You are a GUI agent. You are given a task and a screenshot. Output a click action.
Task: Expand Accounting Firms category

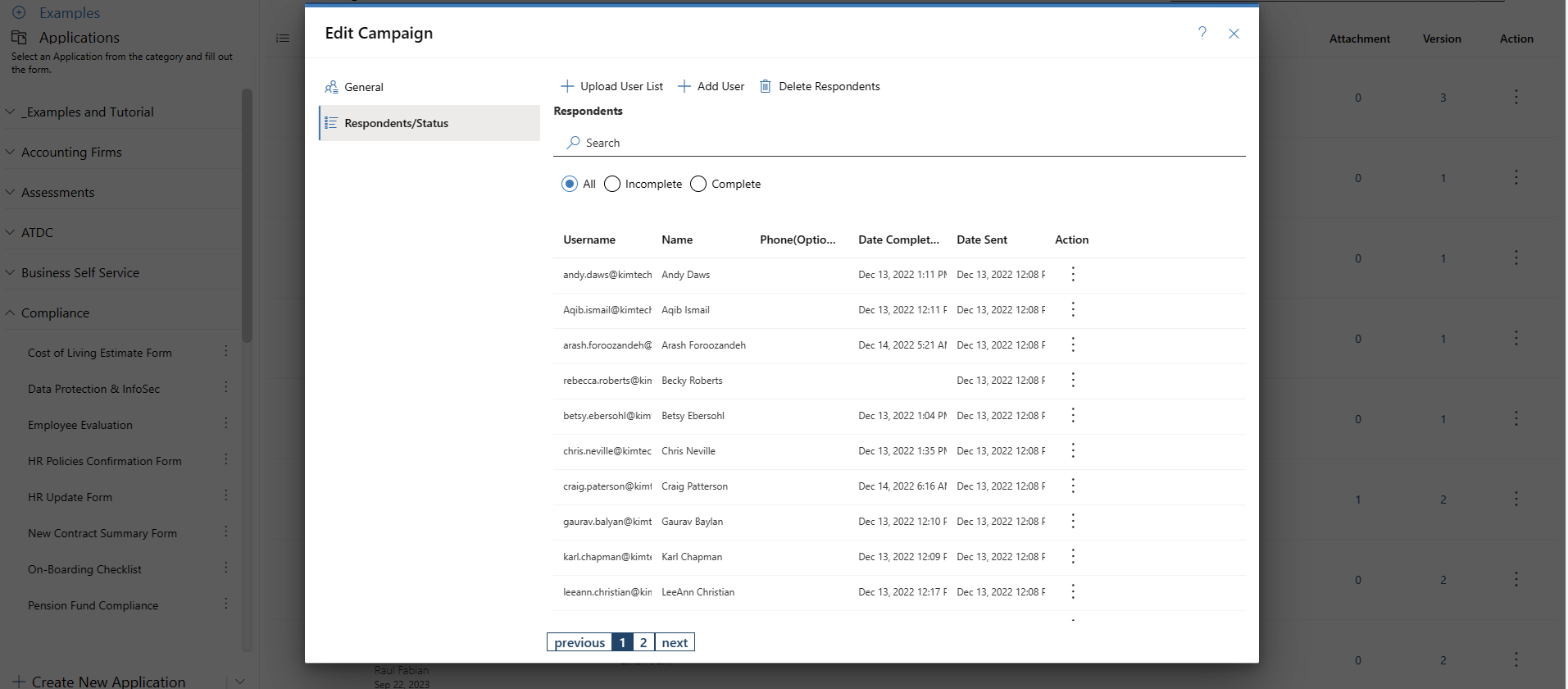pyautogui.click(x=10, y=152)
